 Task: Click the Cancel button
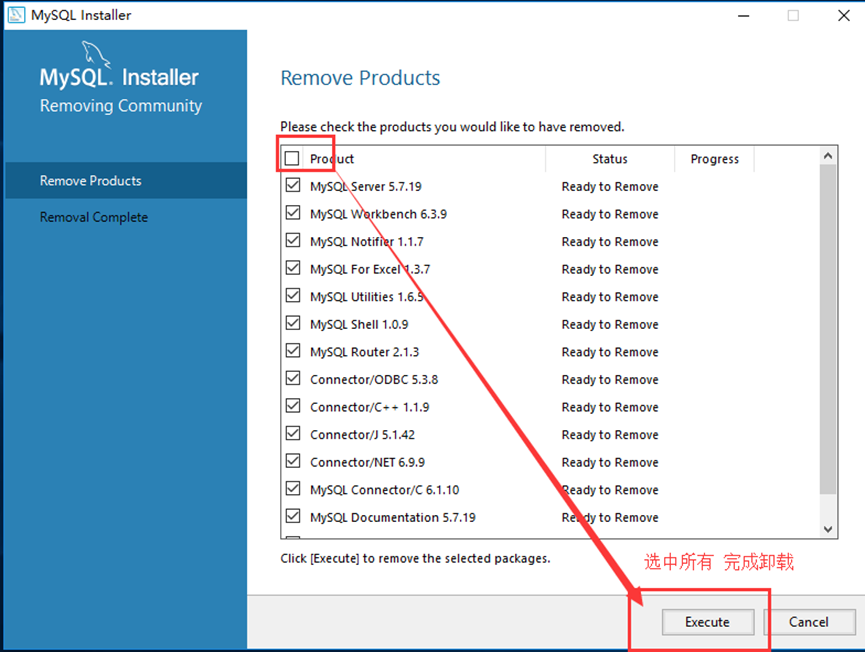coord(809,622)
